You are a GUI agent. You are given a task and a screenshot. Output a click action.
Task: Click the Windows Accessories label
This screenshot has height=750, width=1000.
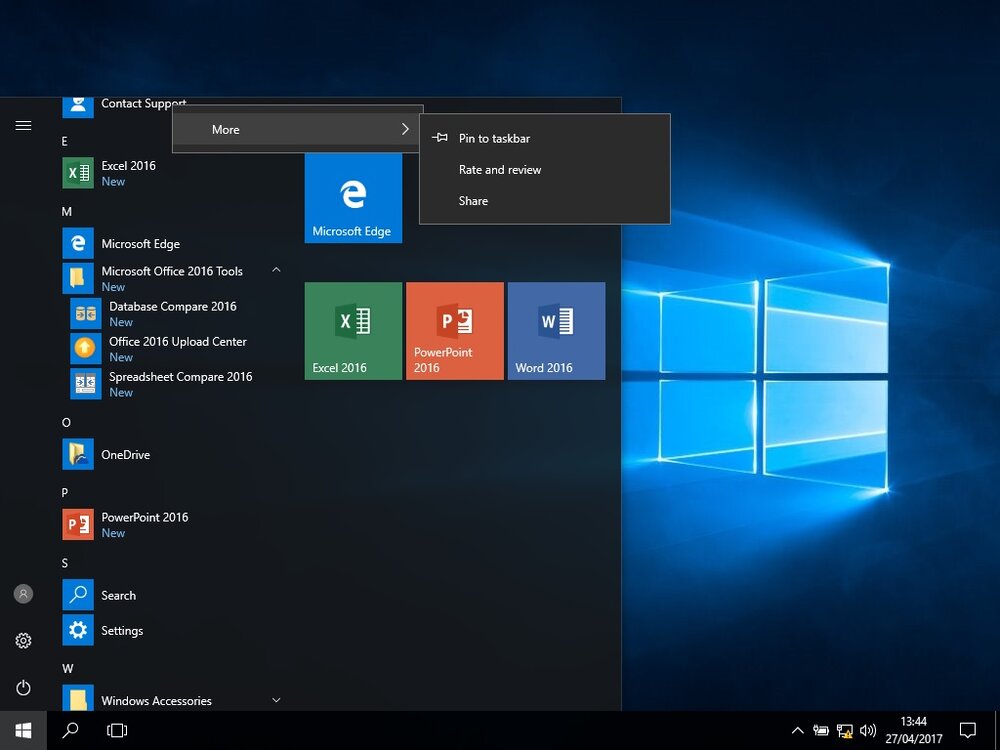pos(156,701)
